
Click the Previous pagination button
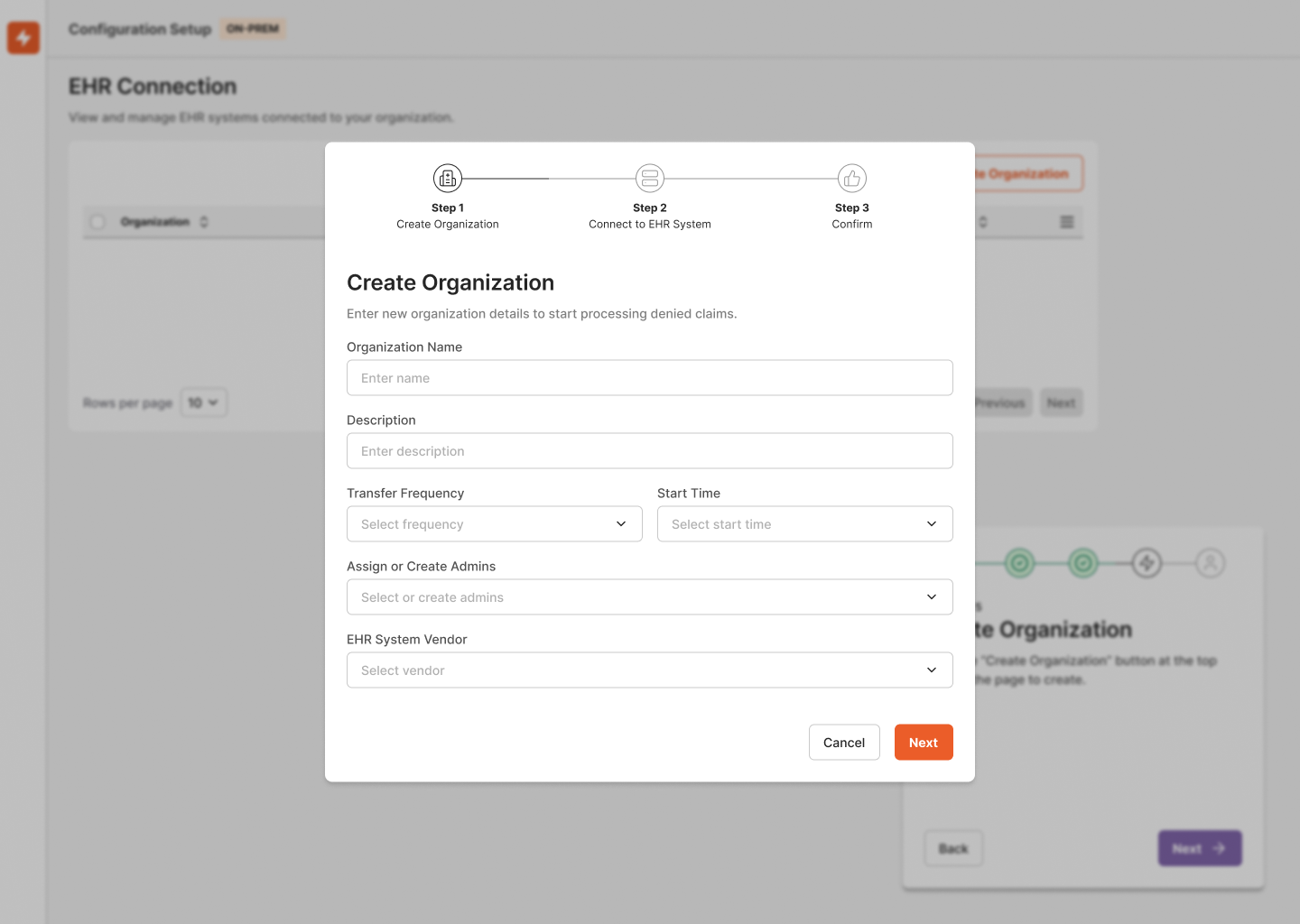coord(998,402)
